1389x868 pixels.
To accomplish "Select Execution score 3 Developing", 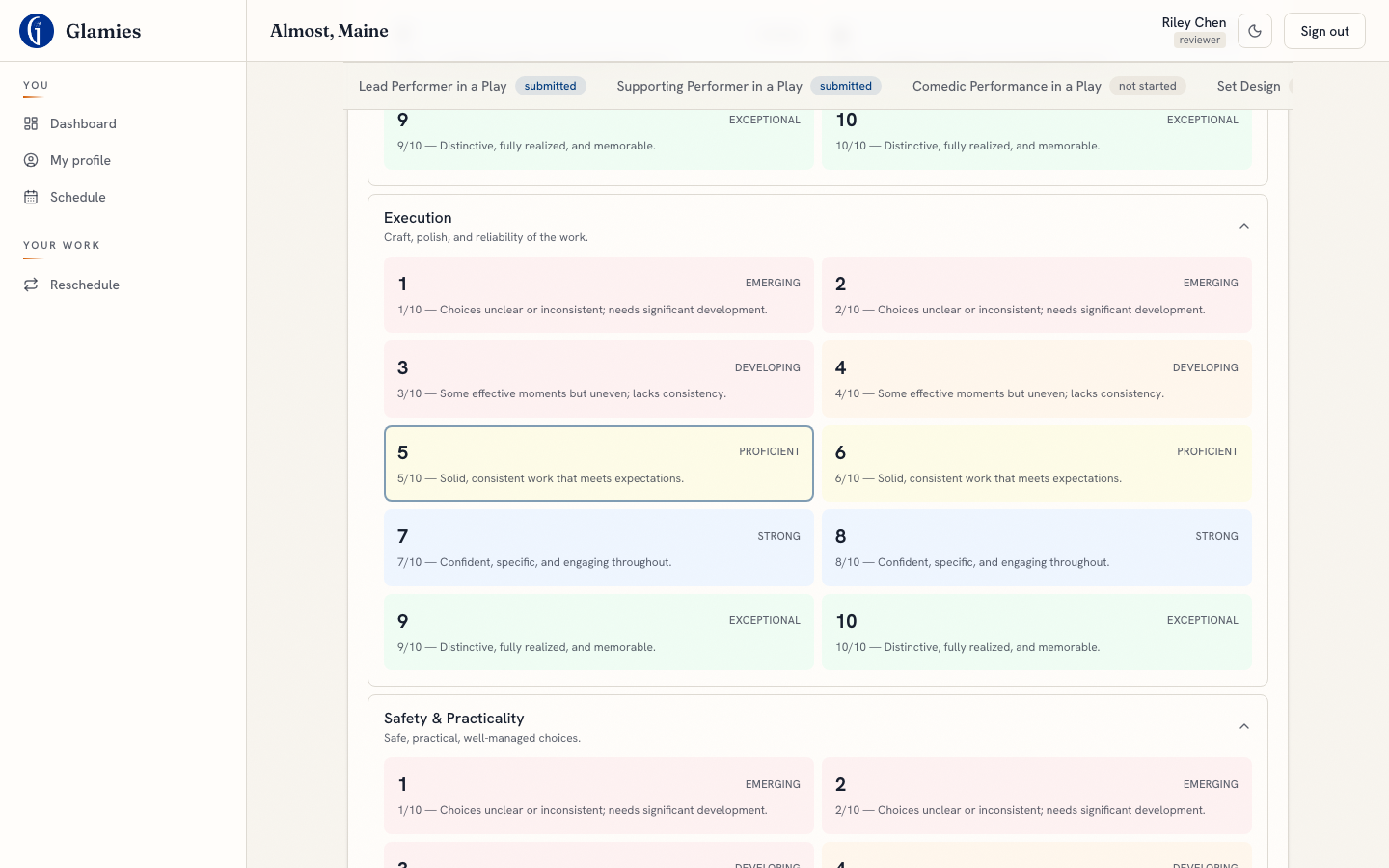I will click(x=599, y=379).
